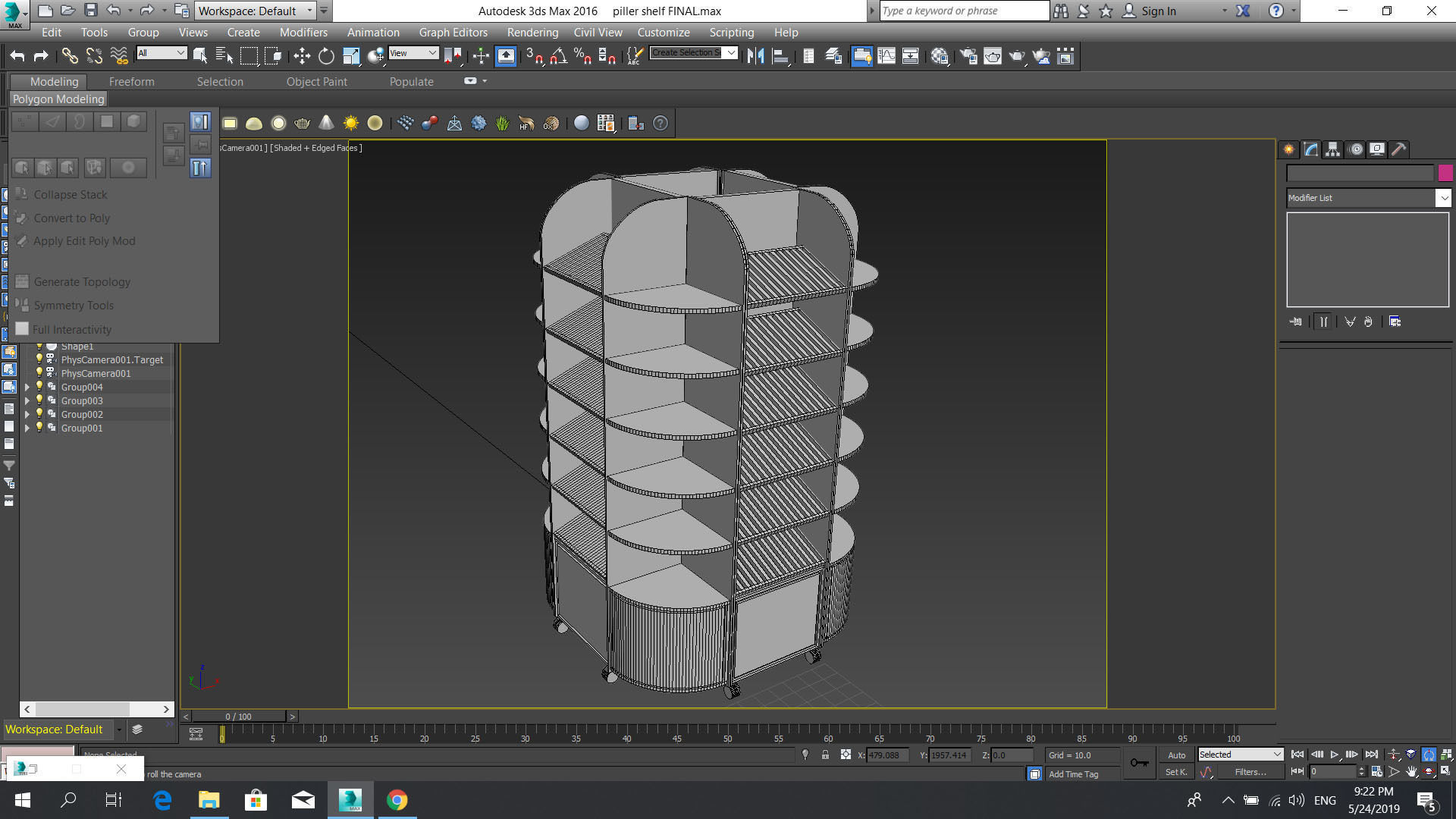Click the Bind to Space Warp icon
The height and width of the screenshot is (819, 1456).
click(119, 56)
